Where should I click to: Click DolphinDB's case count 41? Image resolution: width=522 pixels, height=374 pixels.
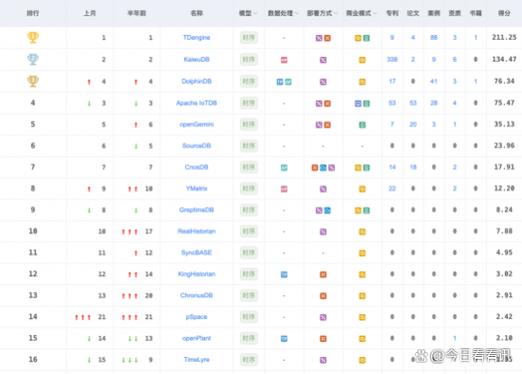tap(434, 81)
